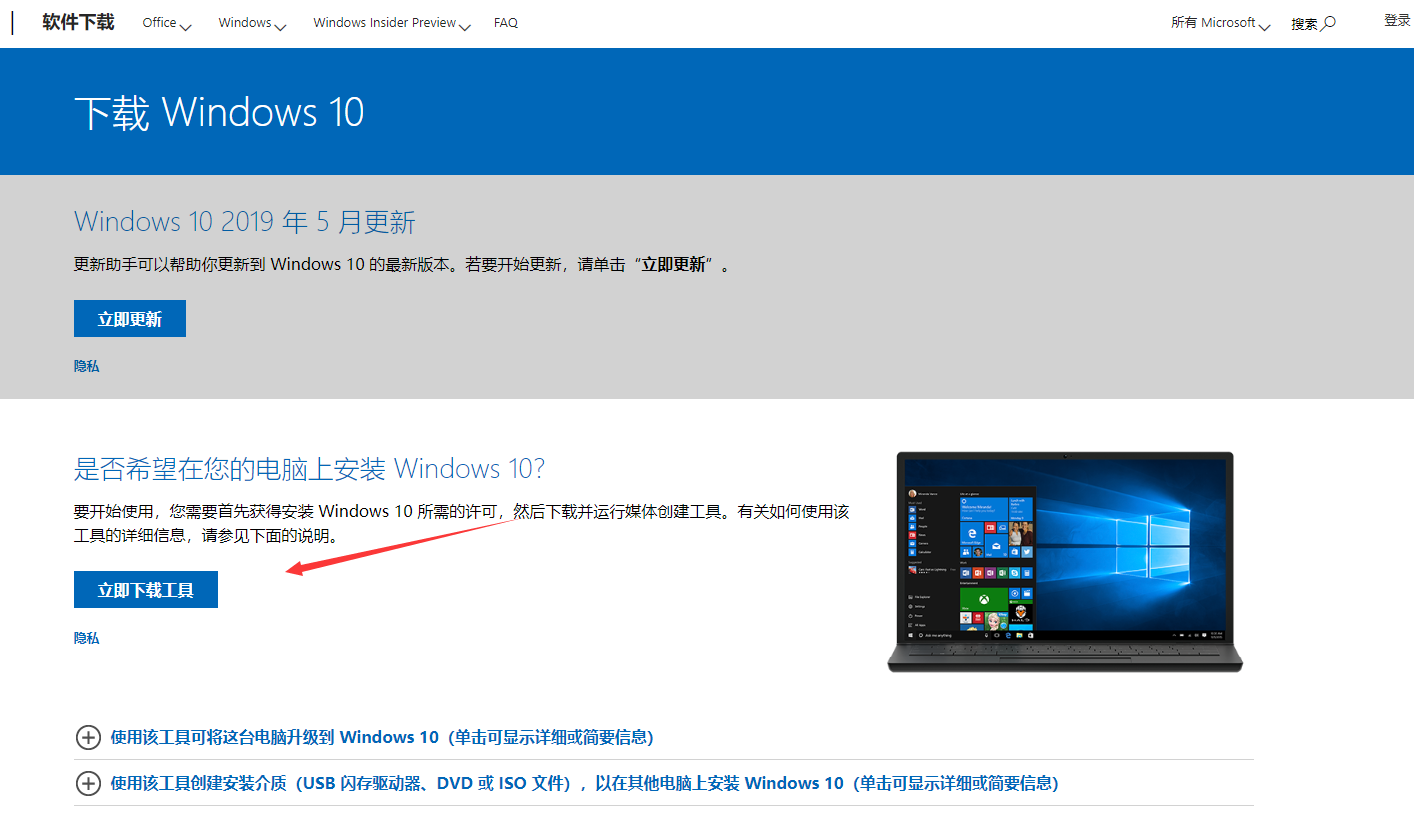Click the Windows 10 2019 年 5 月更新 heading
This screenshot has height=813, width=1414.
(243, 221)
